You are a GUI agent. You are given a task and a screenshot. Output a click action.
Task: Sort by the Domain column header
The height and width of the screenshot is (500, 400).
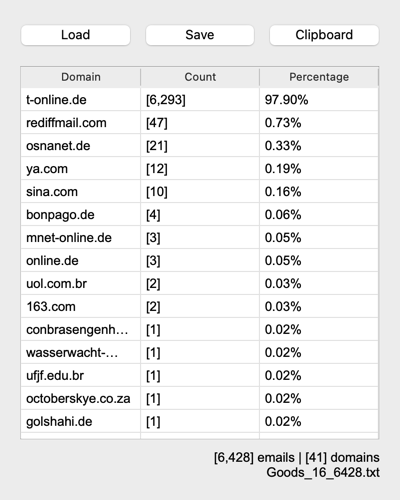[81, 77]
